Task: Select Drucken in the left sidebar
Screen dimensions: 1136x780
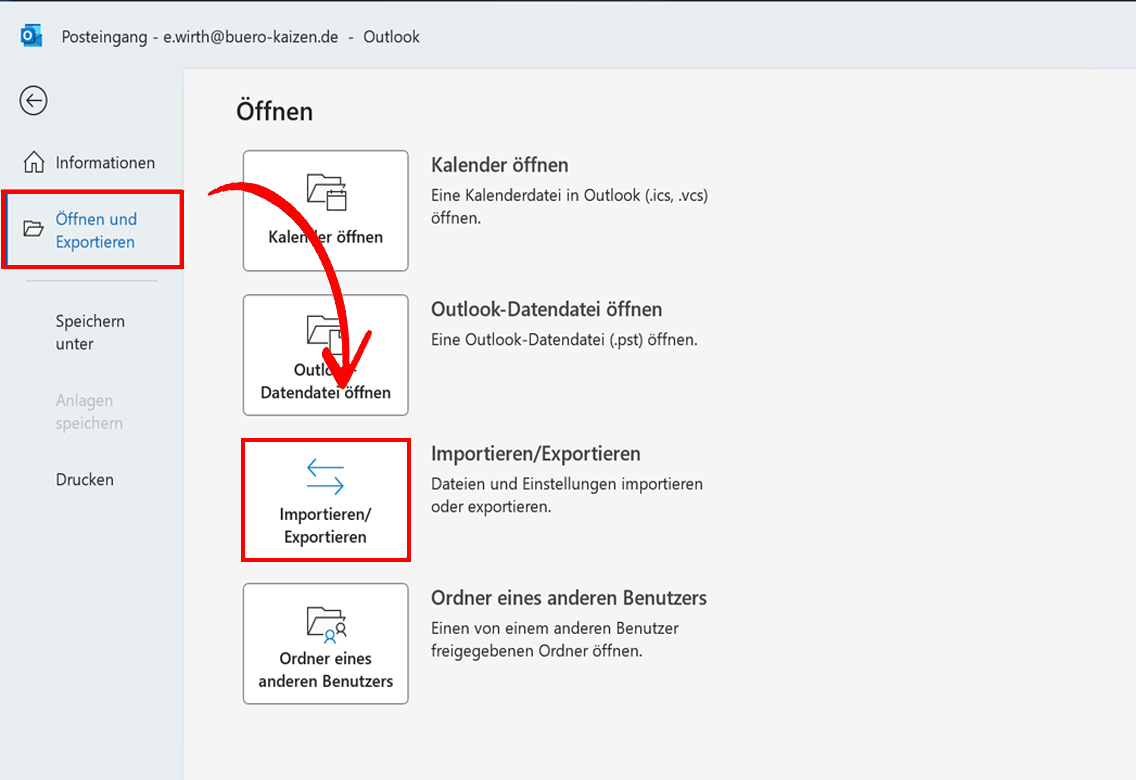Action: [85, 479]
